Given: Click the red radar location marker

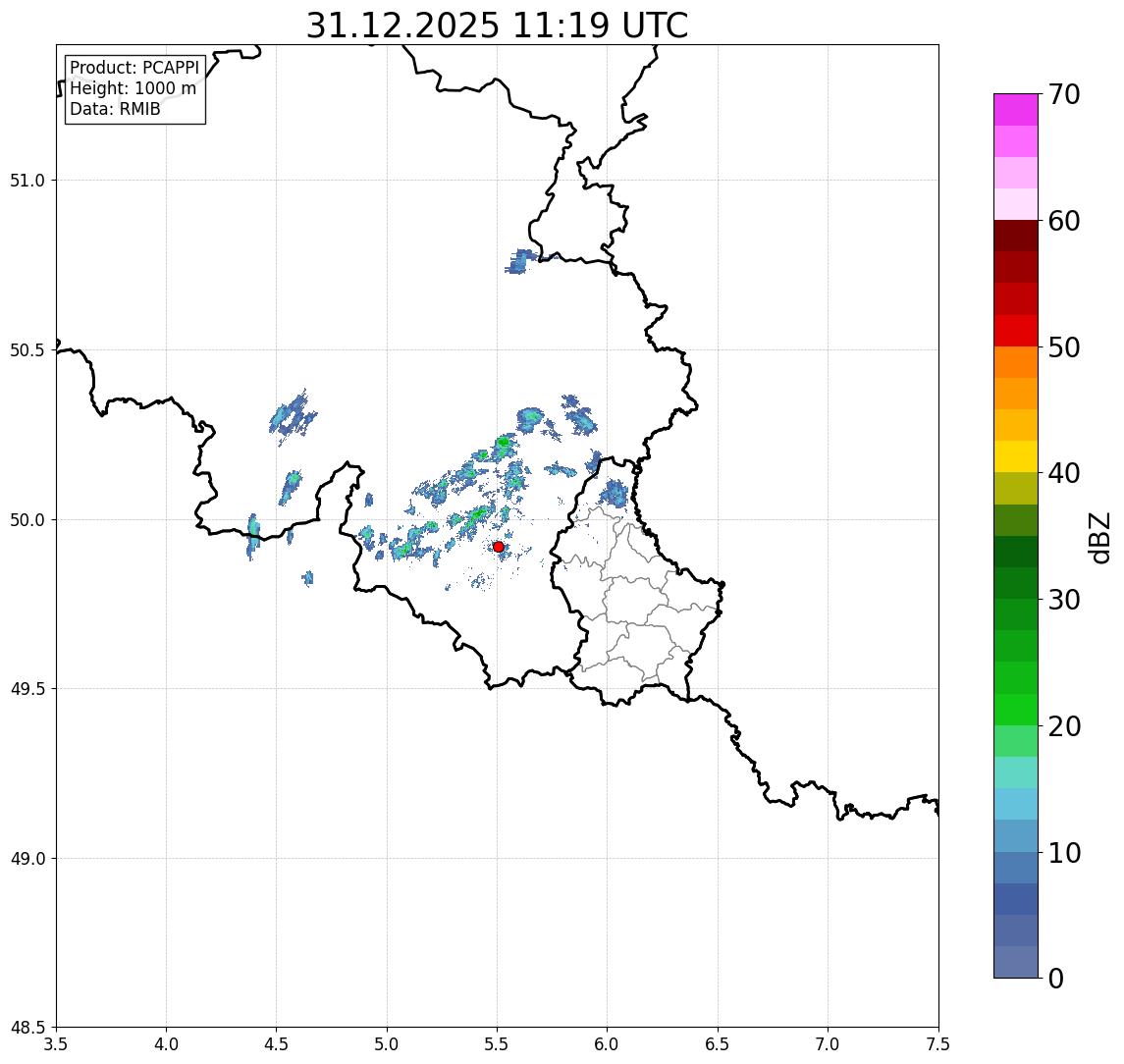Looking at the screenshot, I should pos(499,547).
